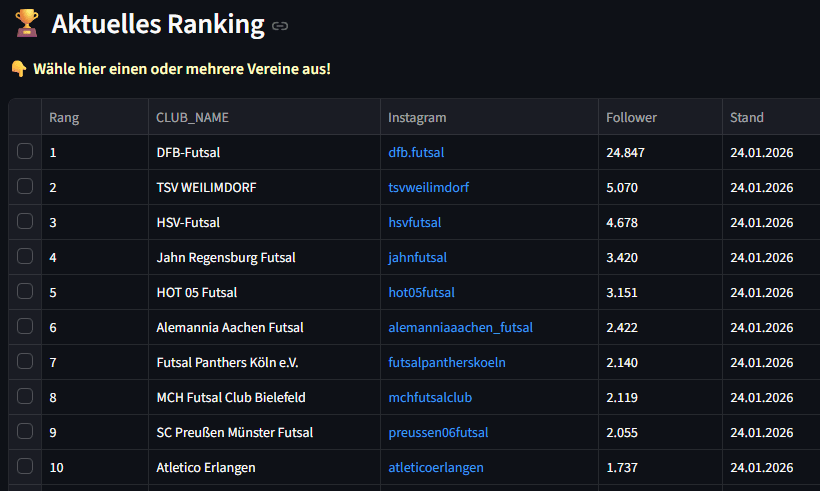
Task: Open the dfb.futsal Instagram link
Action: (x=416, y=153)
